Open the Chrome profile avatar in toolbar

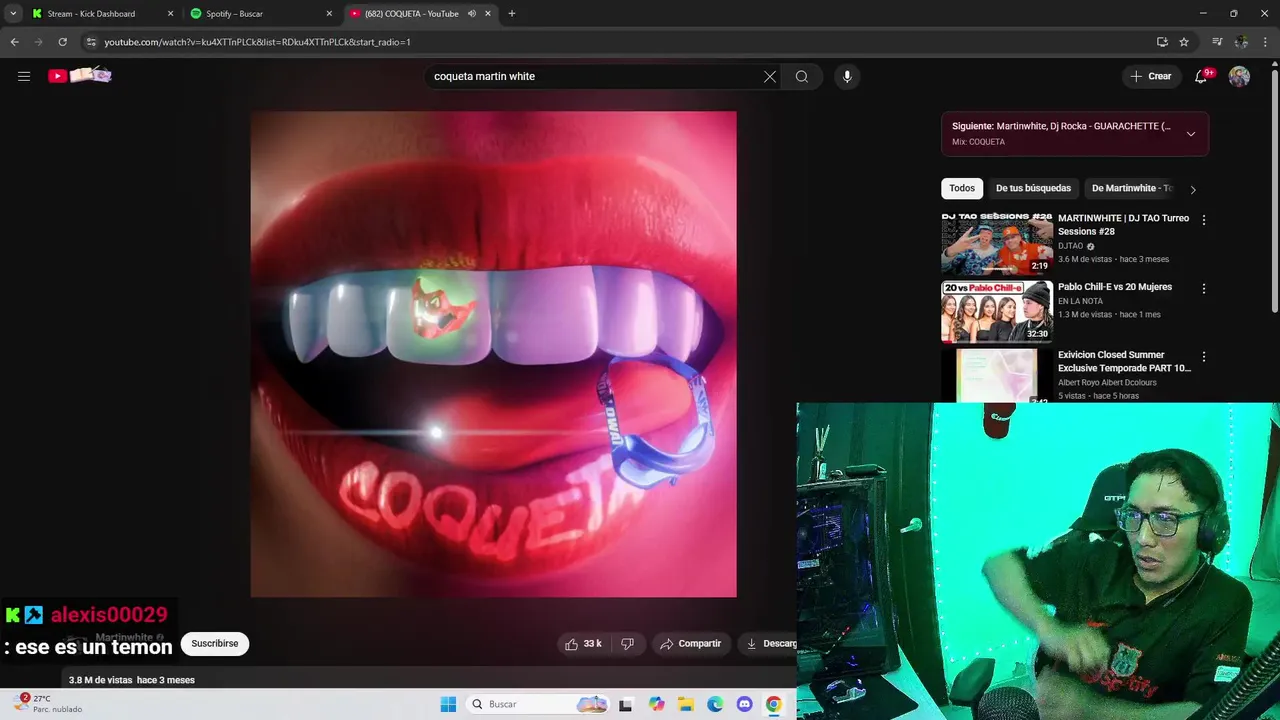[x=1241, y=42]
